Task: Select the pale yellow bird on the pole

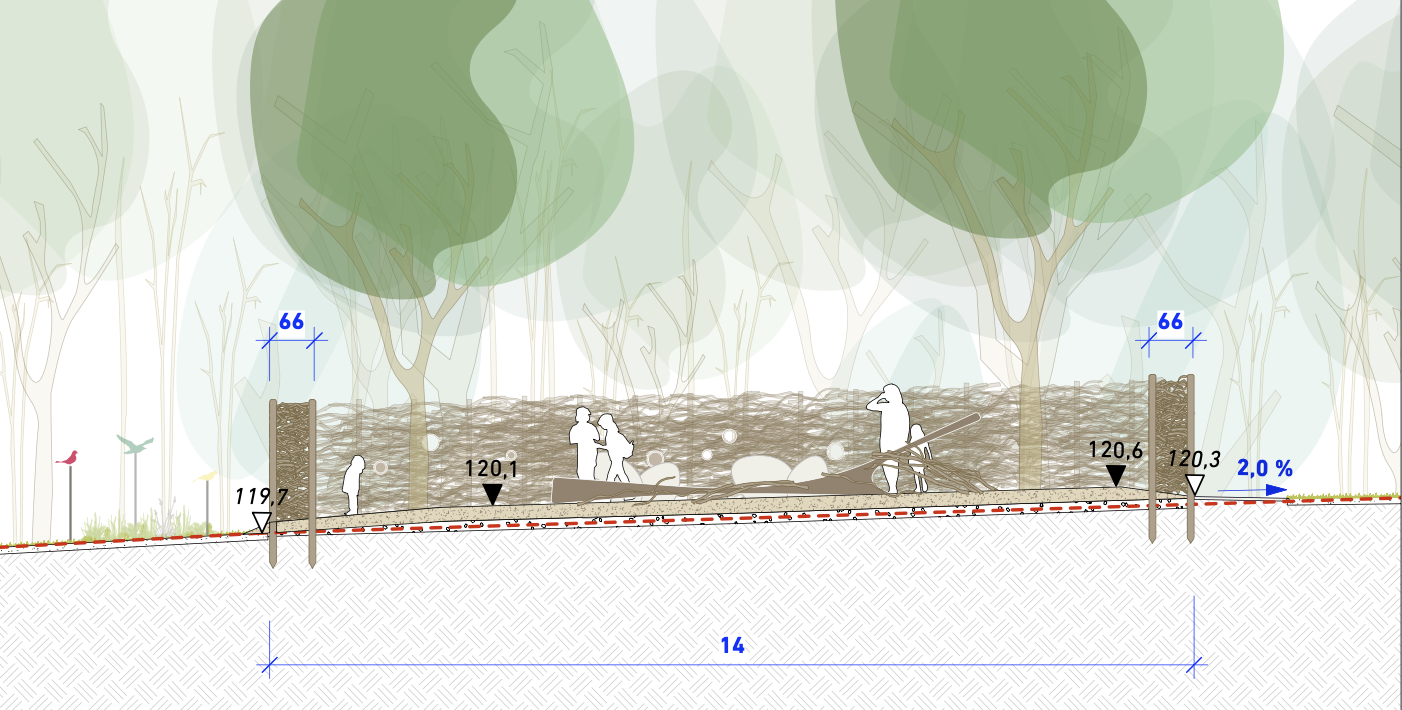Action: [x=205, y=475]
